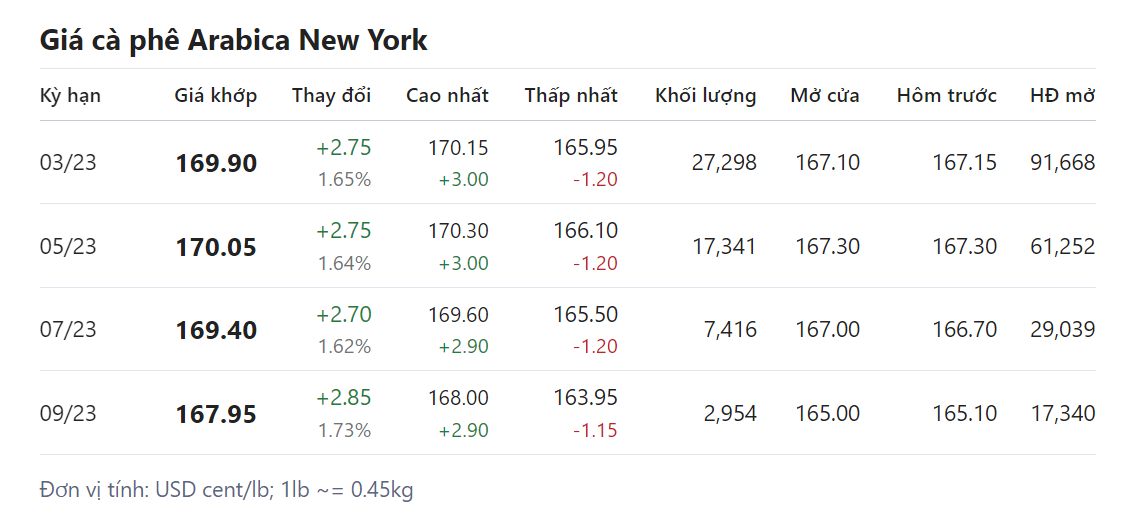Click the Khối lượng column header
This screenshot has height=507, width=1140.
[x=705, y=96]
